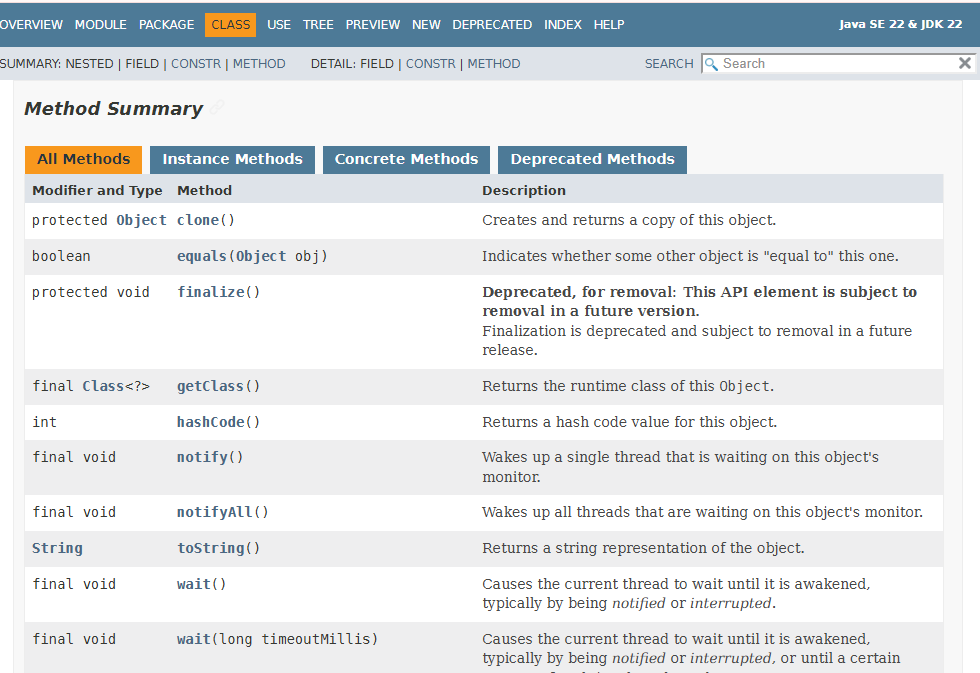This screenshot has height=673, width=980.
Task: Jump to Detail Constr section
Action: point(431,64)
